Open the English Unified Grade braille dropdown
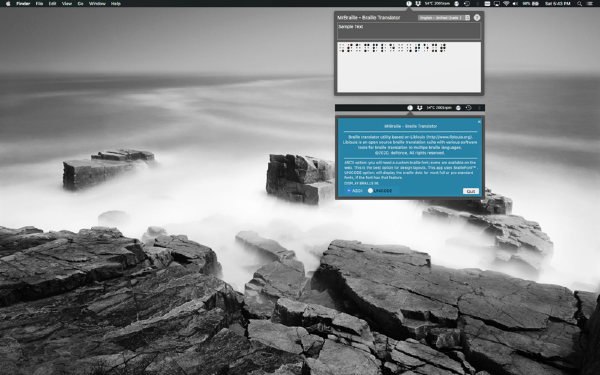600x375 pixels. tap(444, 18)
